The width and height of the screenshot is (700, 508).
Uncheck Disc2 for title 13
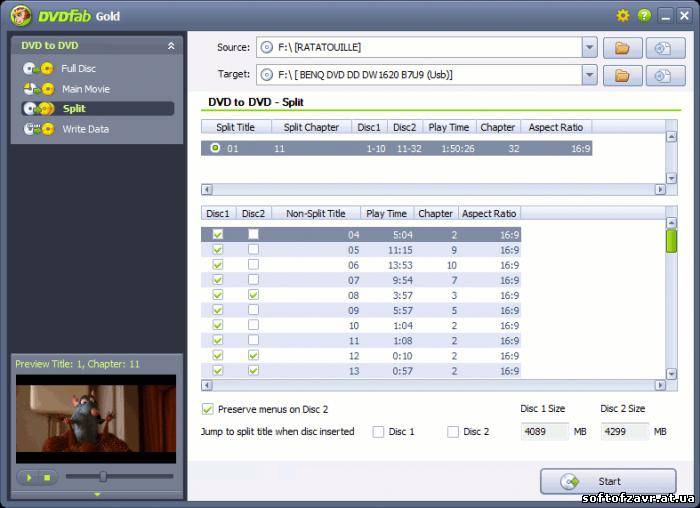point(253,370)
